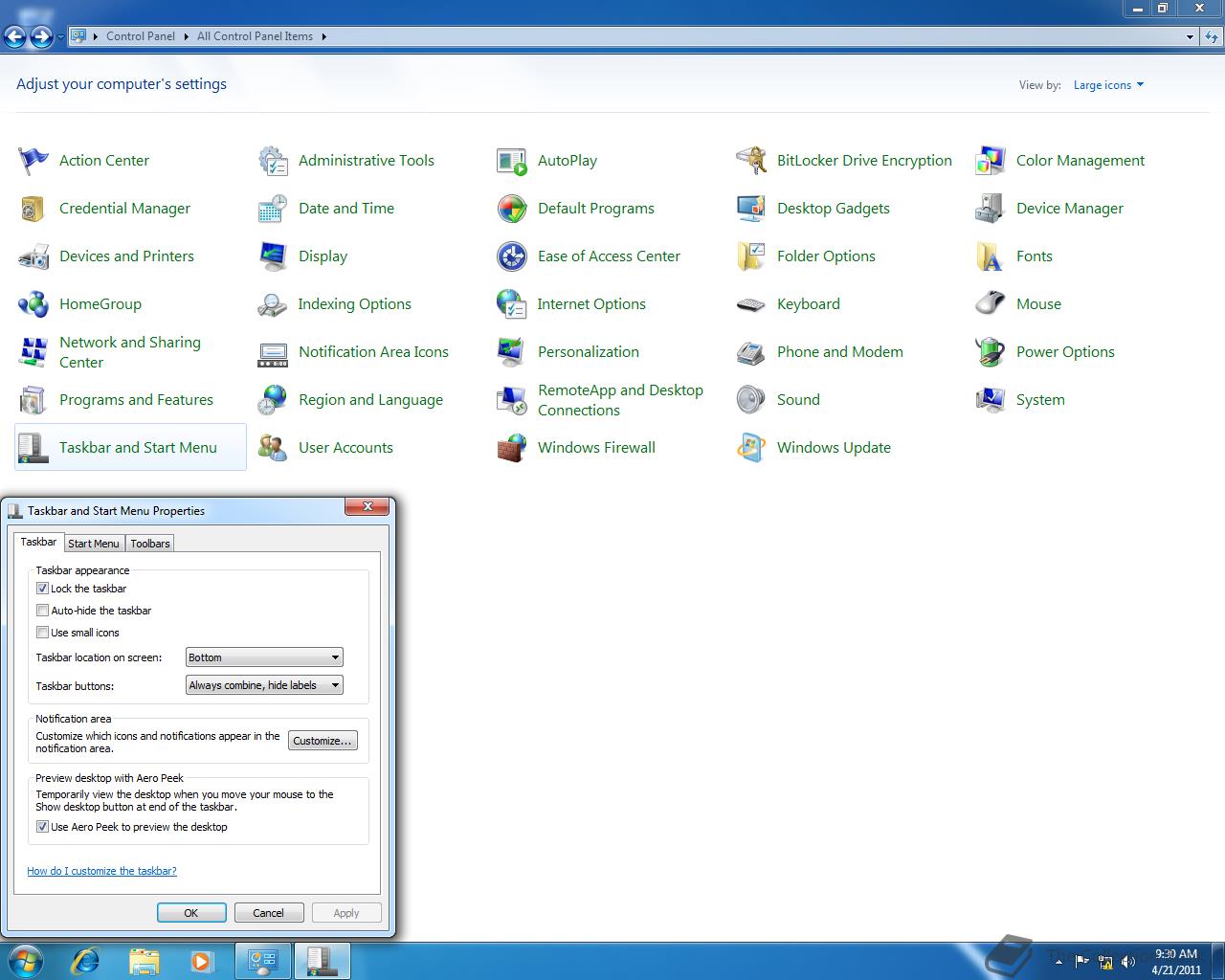Open Windows Update
Screen dimensions: 1225x980
coord(834,447)
